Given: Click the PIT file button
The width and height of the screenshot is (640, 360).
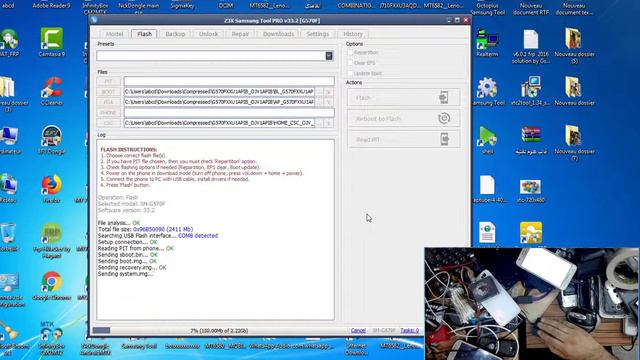Looking at the screenshot, I should [108, 81].
